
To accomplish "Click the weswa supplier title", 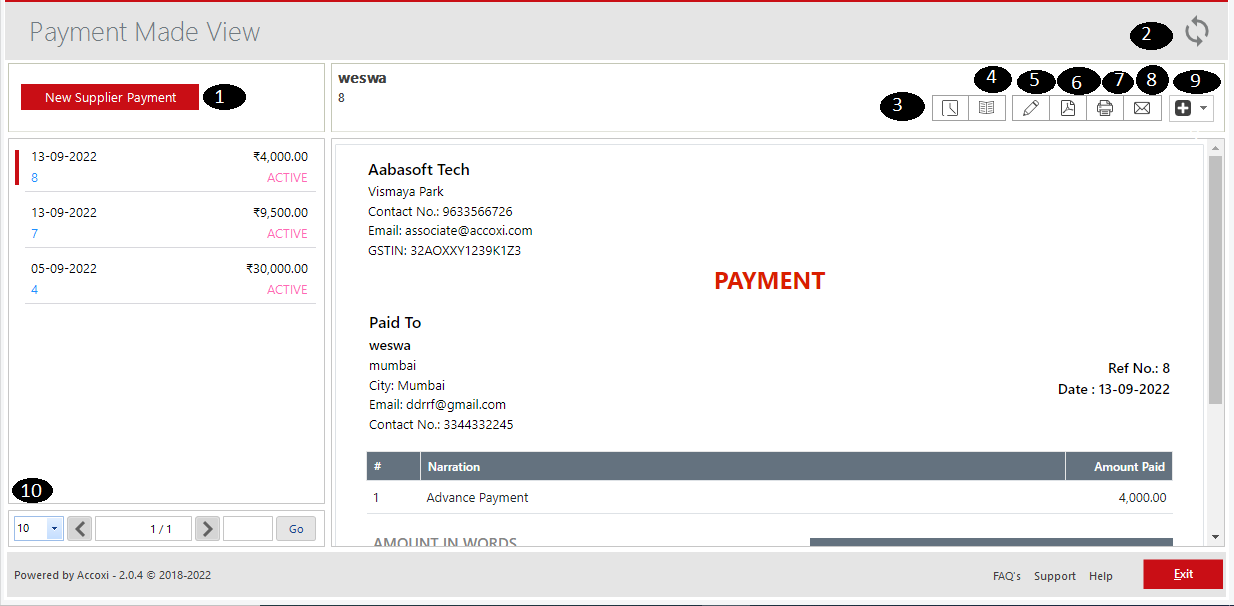I will tap(362, 78).
